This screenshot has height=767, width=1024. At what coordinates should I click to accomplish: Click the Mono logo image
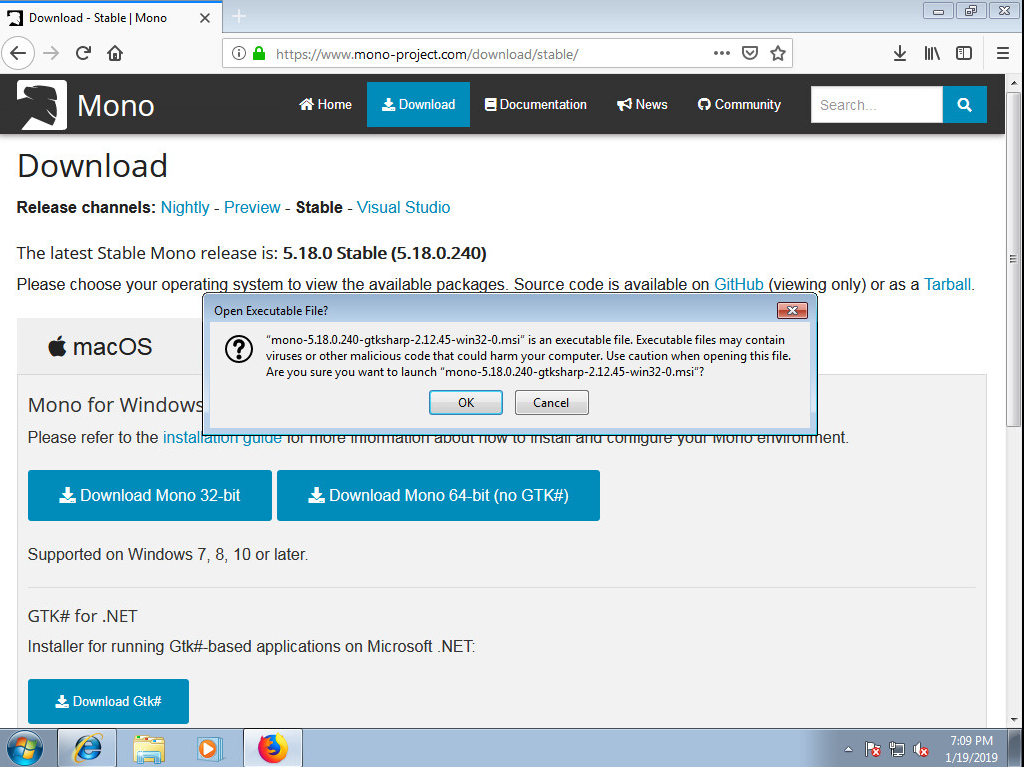tap(42, 105)
